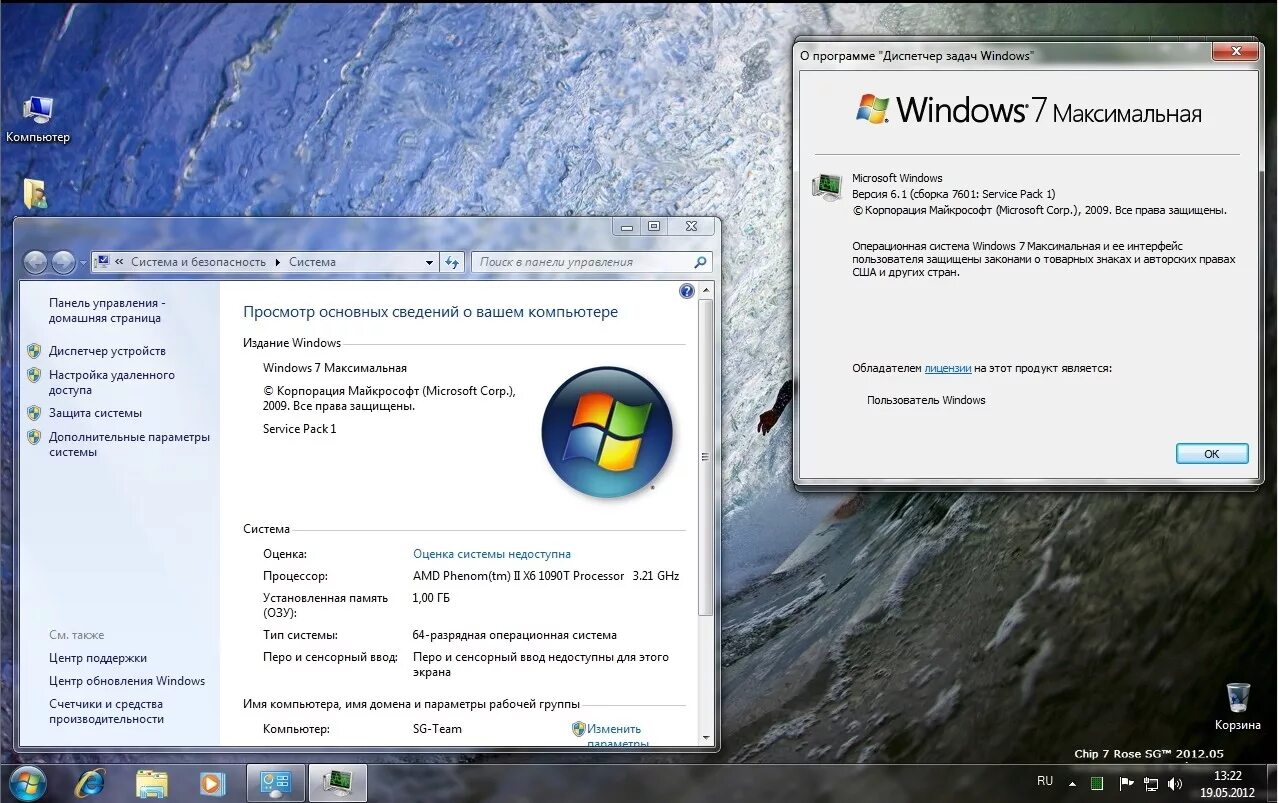
Task: Click the SG-Team computer name
Action: [437, 729]
